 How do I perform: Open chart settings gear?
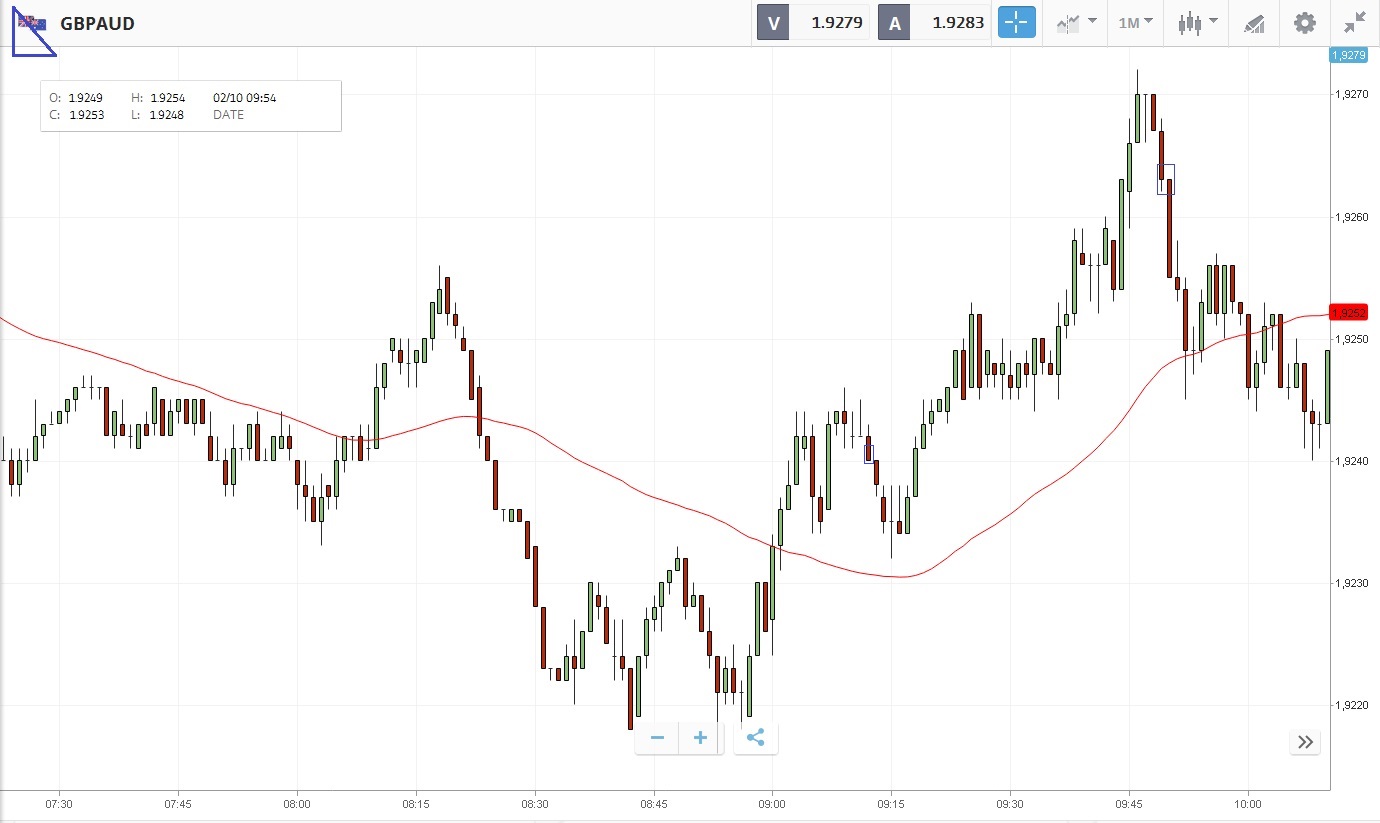coord(1304,23)
